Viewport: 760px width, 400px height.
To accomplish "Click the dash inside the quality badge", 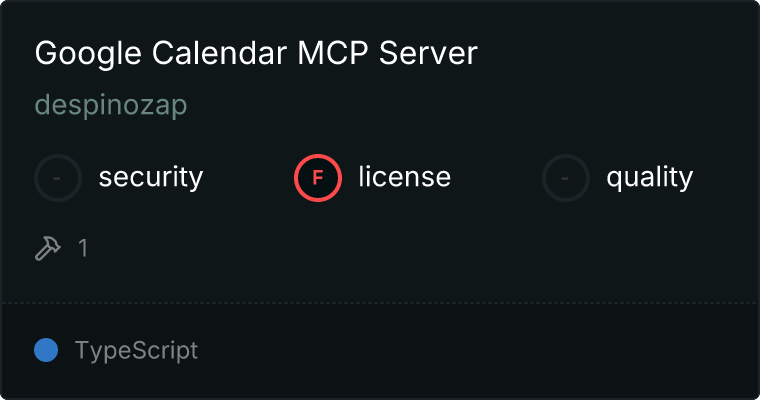I will pyautogui.click(x=565, y=178).
